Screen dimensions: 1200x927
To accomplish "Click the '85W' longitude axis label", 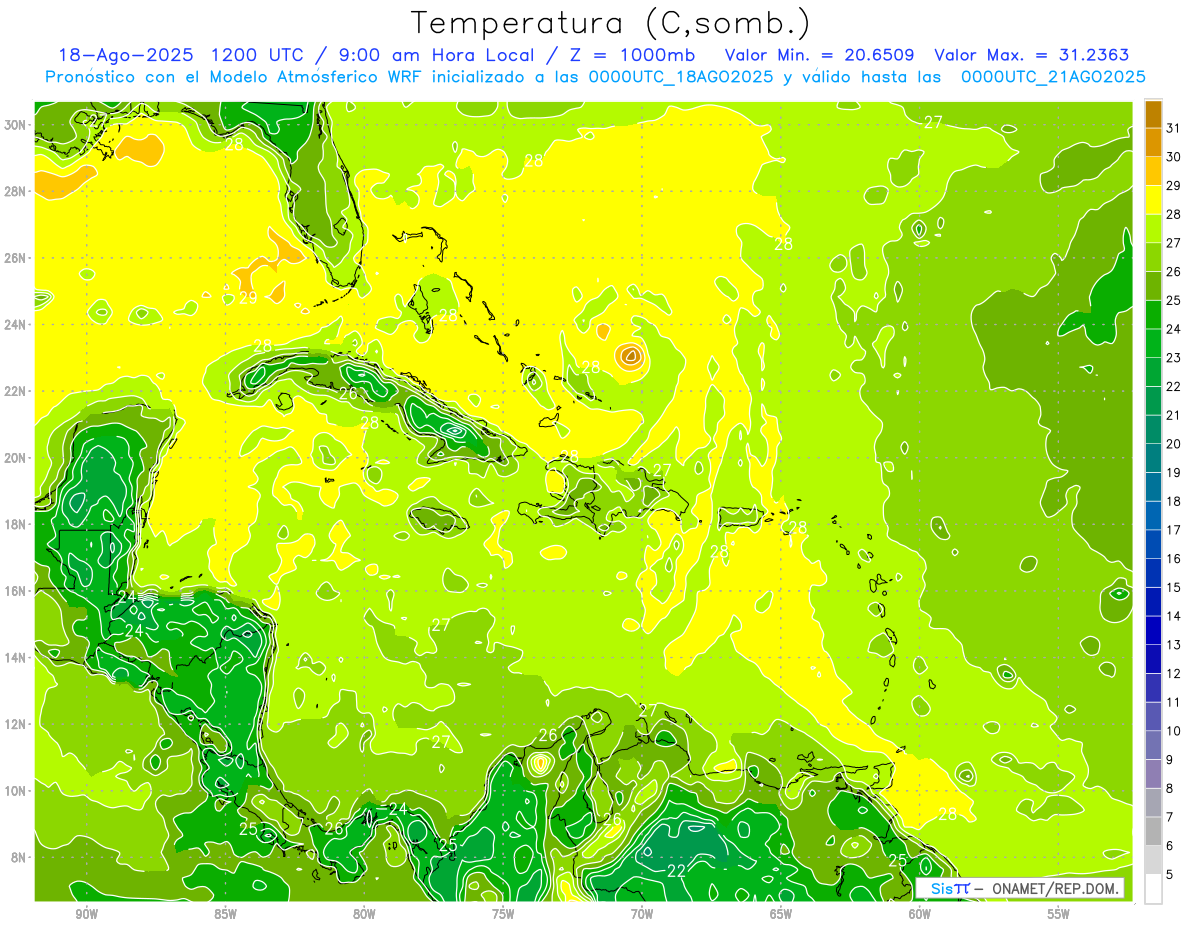I will click(x=225, y=914).
